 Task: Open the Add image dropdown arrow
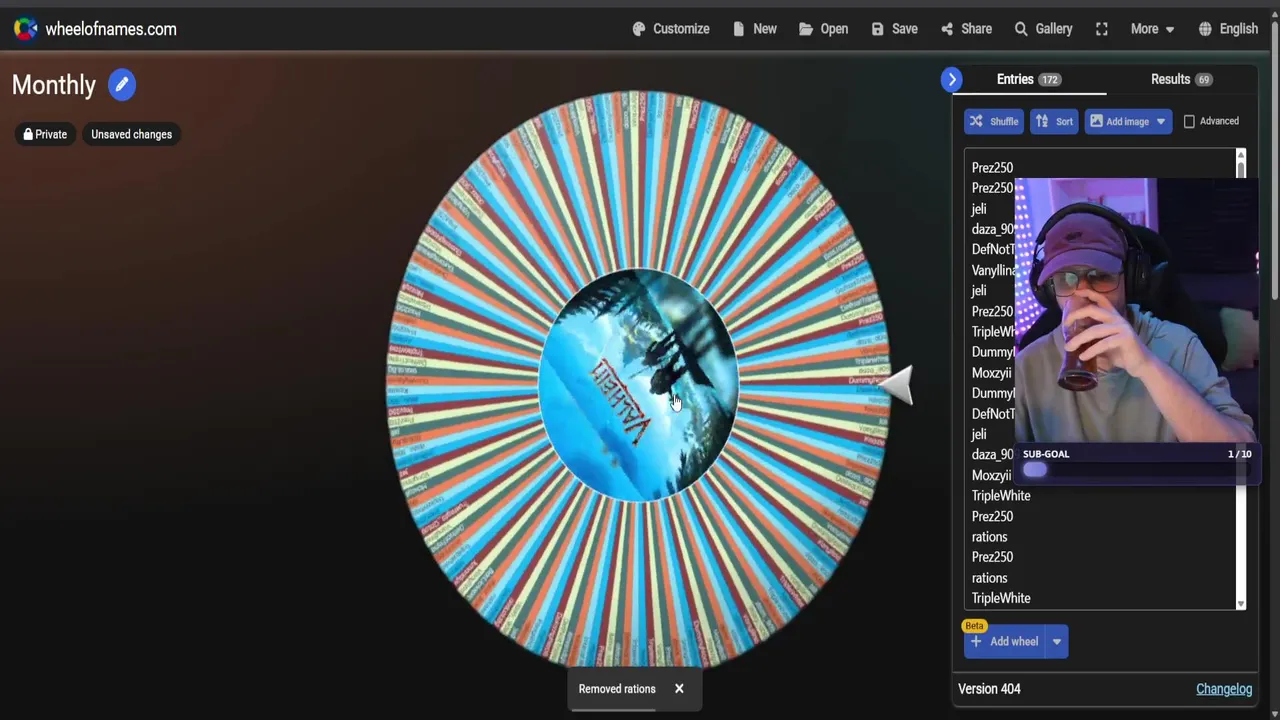point(1161,121)
